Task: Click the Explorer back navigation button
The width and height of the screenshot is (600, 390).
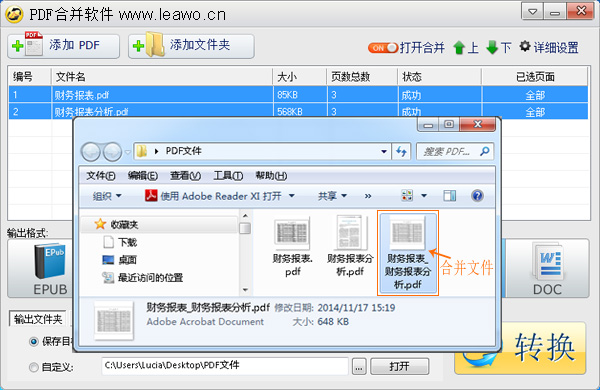Action: coord(91,152)
